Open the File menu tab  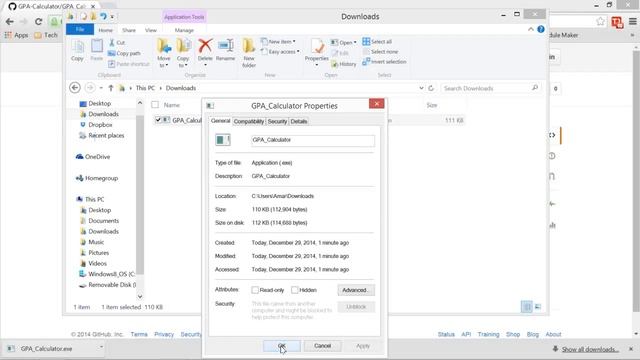tap(80, 29)
